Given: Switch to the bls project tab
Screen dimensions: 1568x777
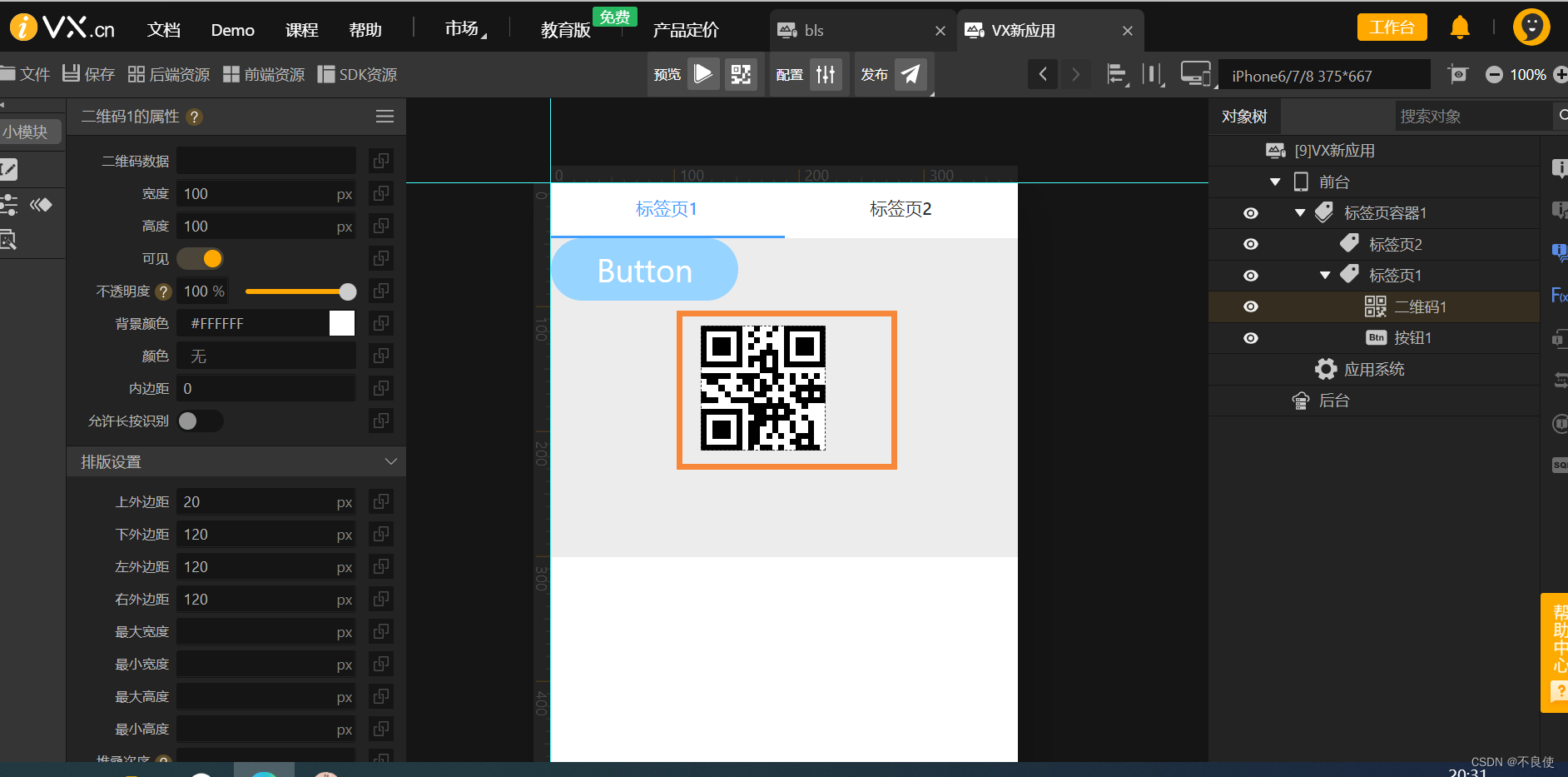Looking at the screenshot, I should click(x=862, y=31).
